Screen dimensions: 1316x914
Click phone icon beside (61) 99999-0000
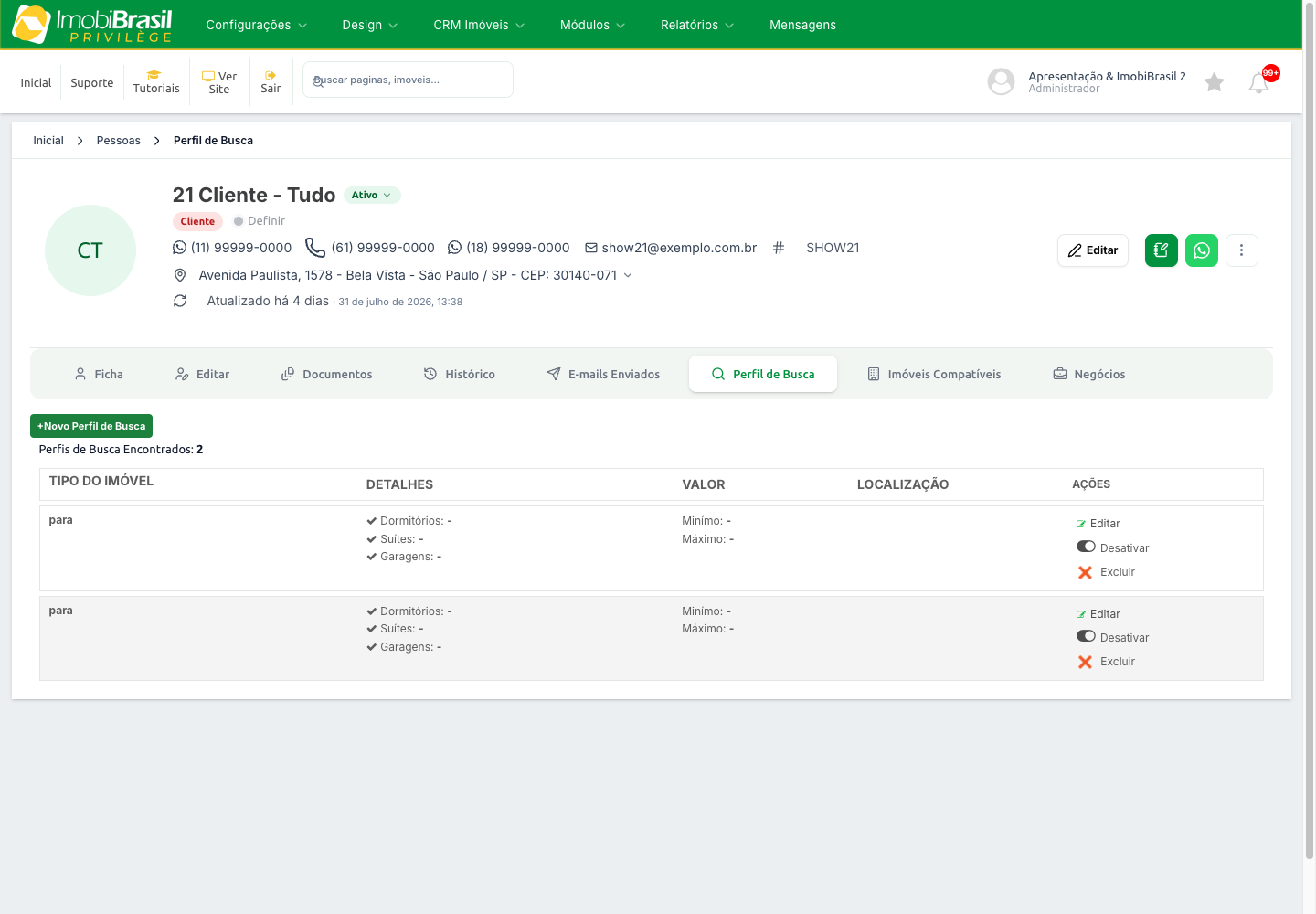click(x=315, y=248)
